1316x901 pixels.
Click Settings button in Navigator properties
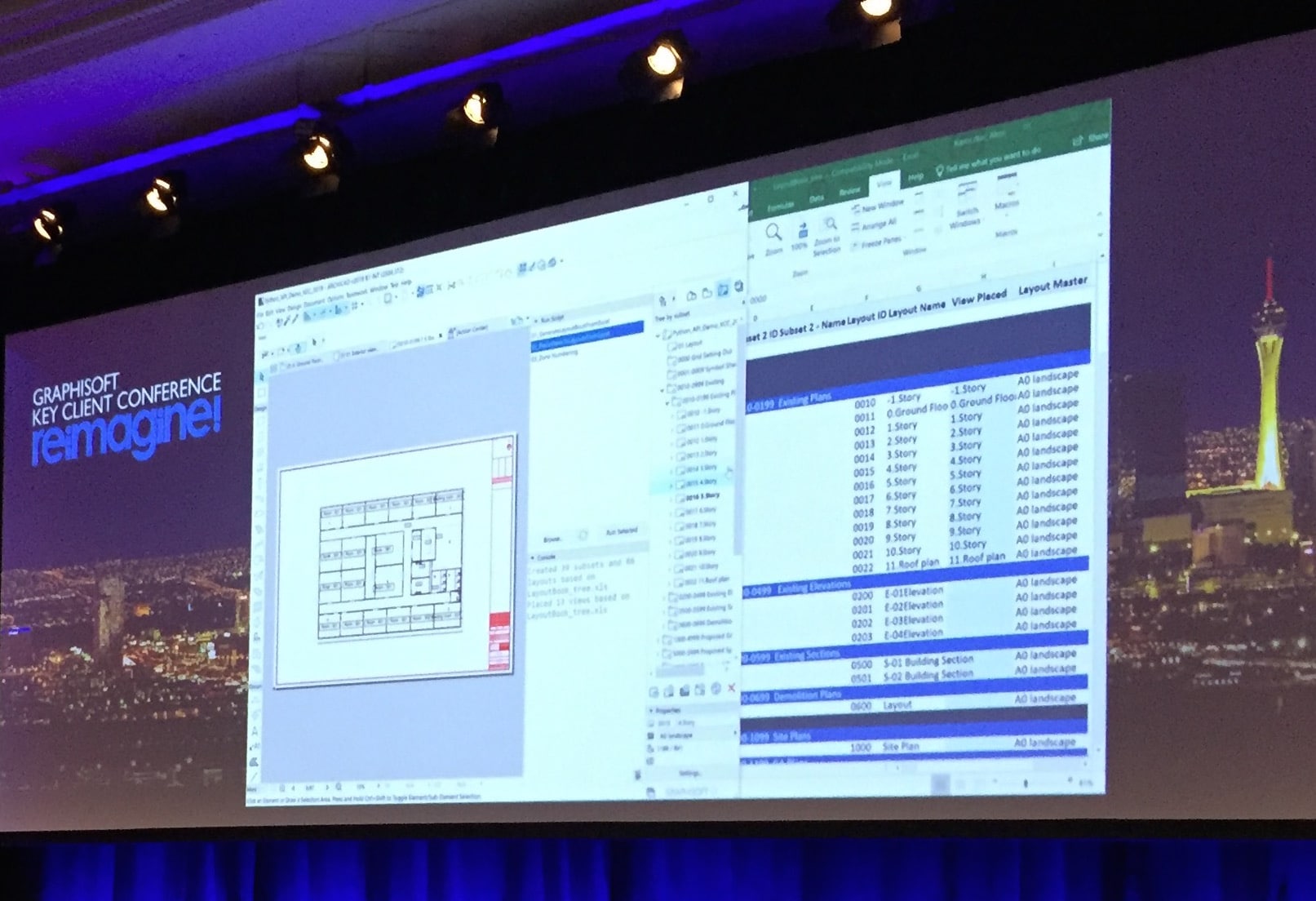tap(689, 772)
